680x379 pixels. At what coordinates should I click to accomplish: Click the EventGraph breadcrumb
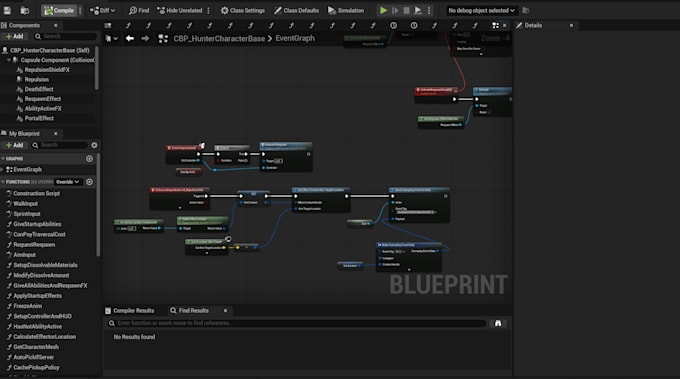click(295, 39)
